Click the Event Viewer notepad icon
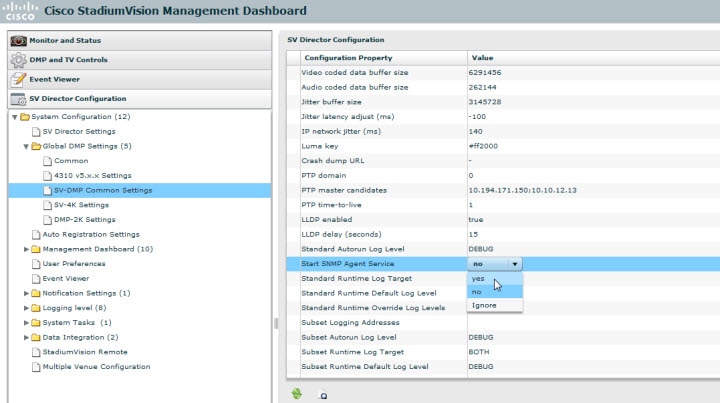The height and width of the screenshot is (403, 720). point(18,79)
